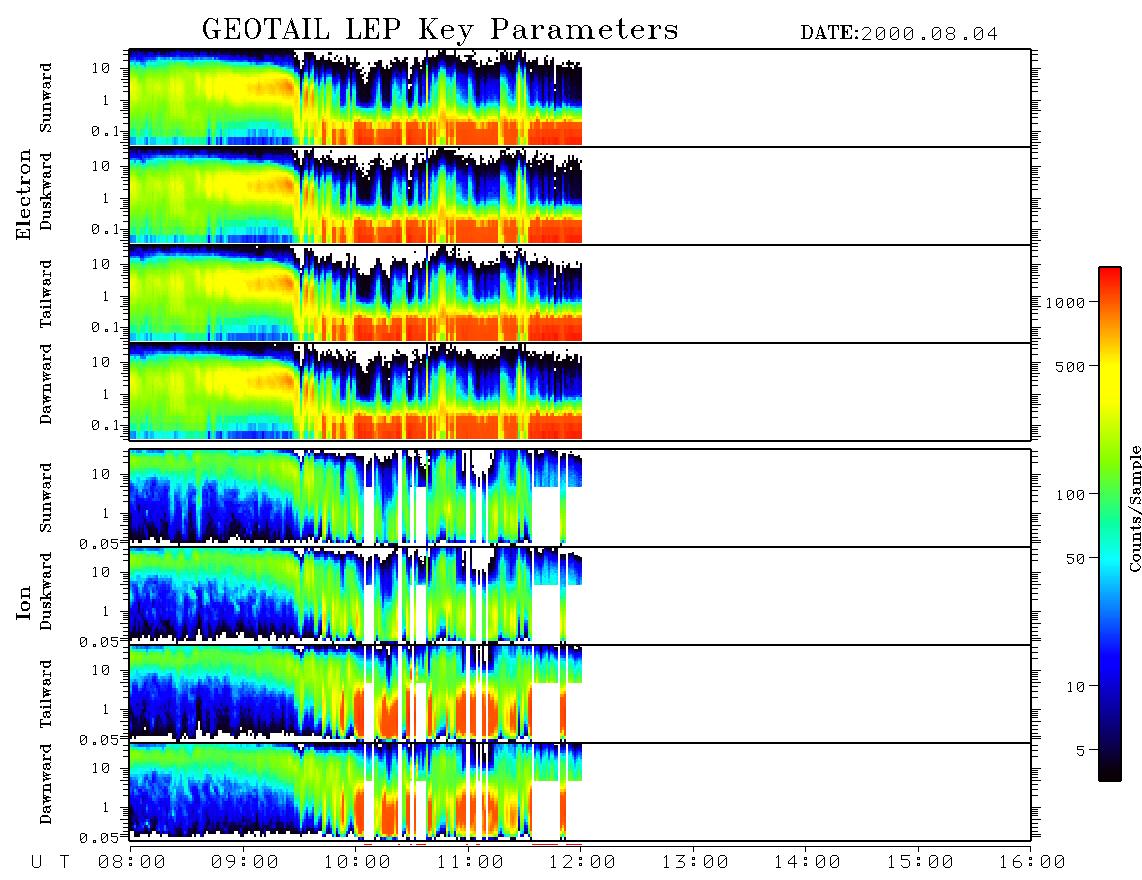Click the U T time axis label

tap(50, 863)
